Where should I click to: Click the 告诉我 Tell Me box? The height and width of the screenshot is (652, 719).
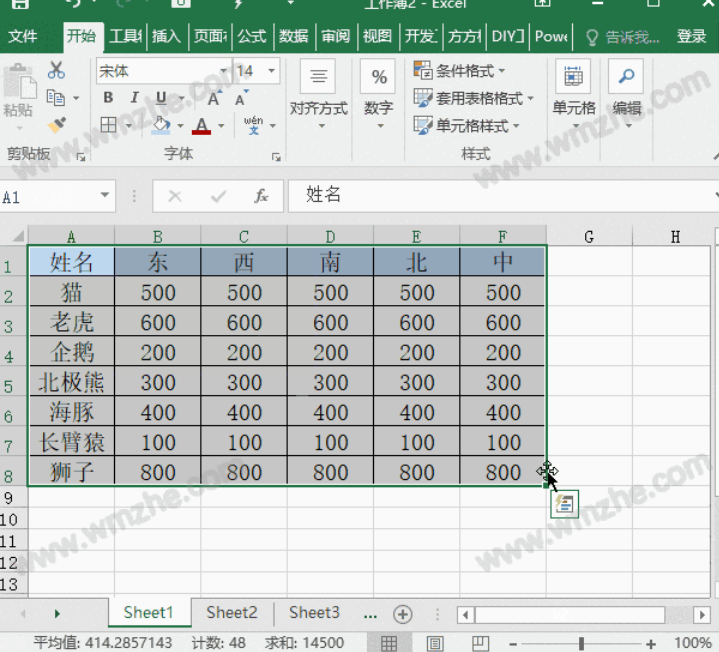pos(624,37)
